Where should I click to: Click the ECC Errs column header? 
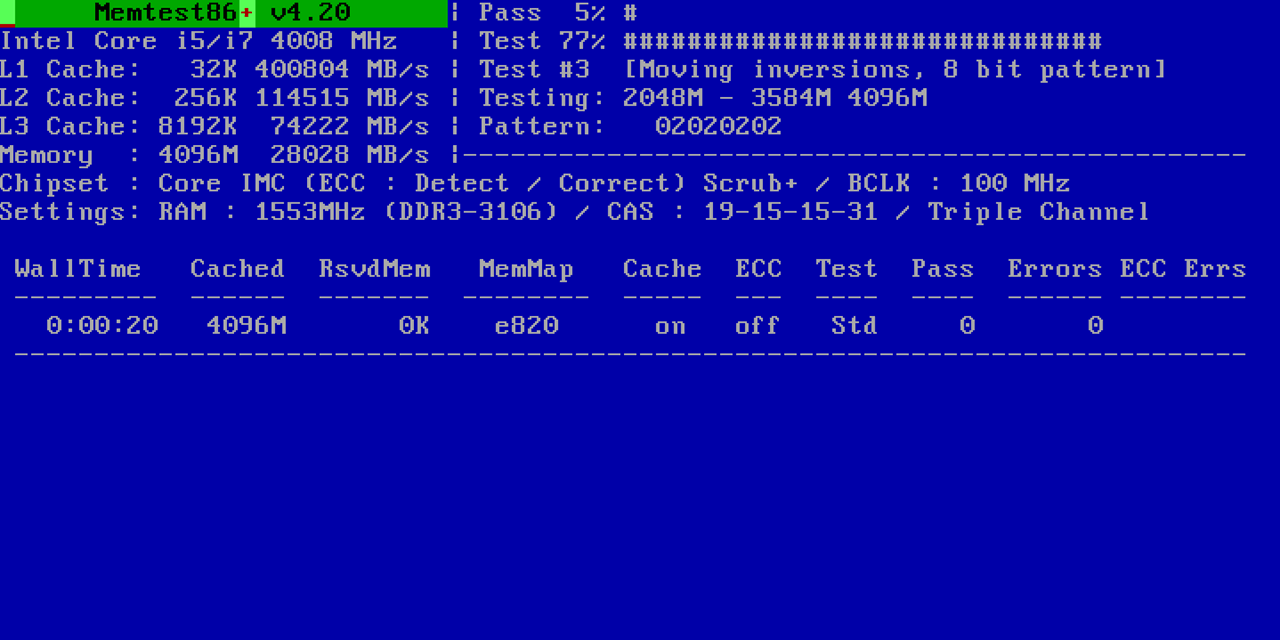coord(1183,269)
